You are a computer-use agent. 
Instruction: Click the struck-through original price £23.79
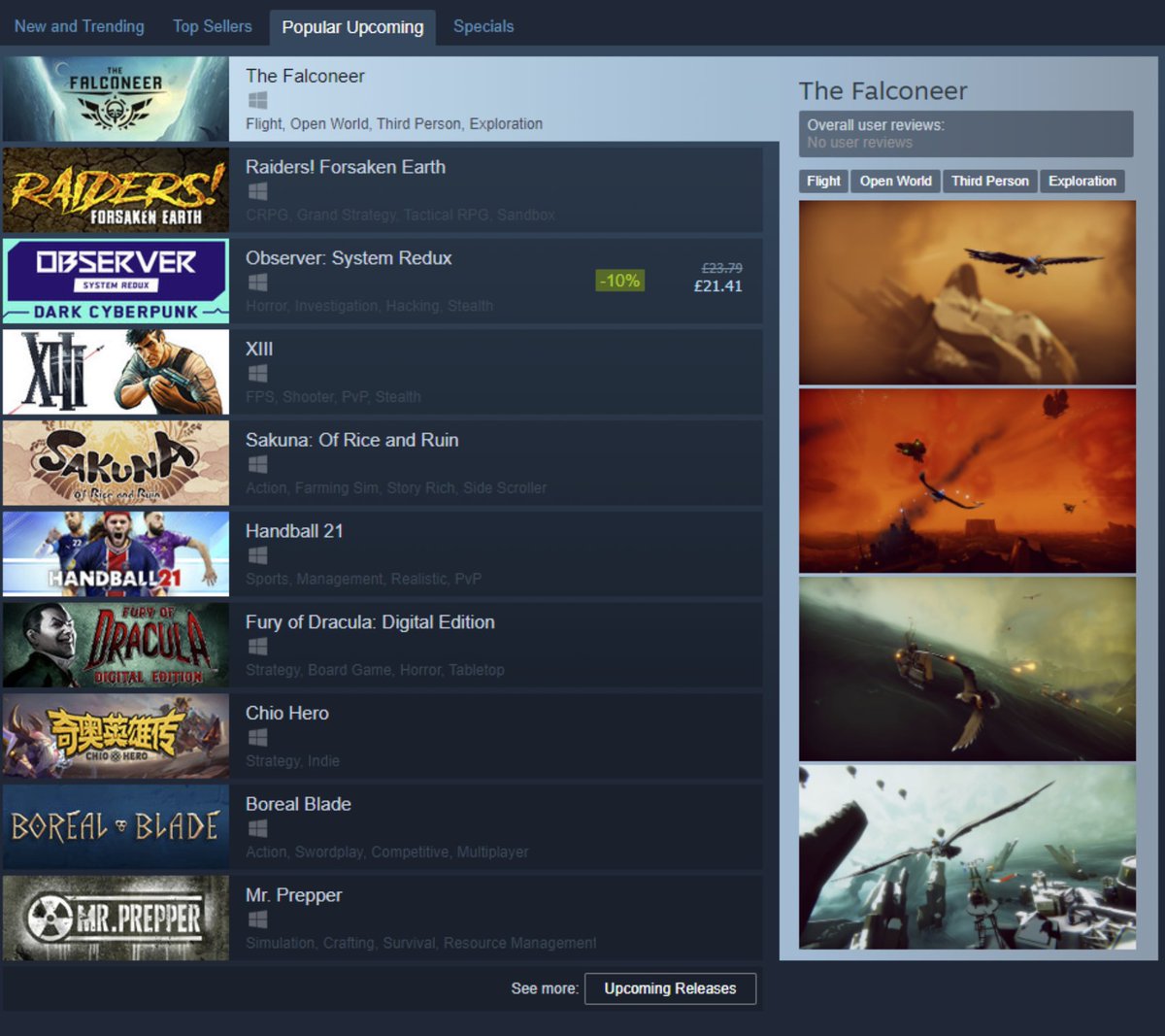click(721, 269)
